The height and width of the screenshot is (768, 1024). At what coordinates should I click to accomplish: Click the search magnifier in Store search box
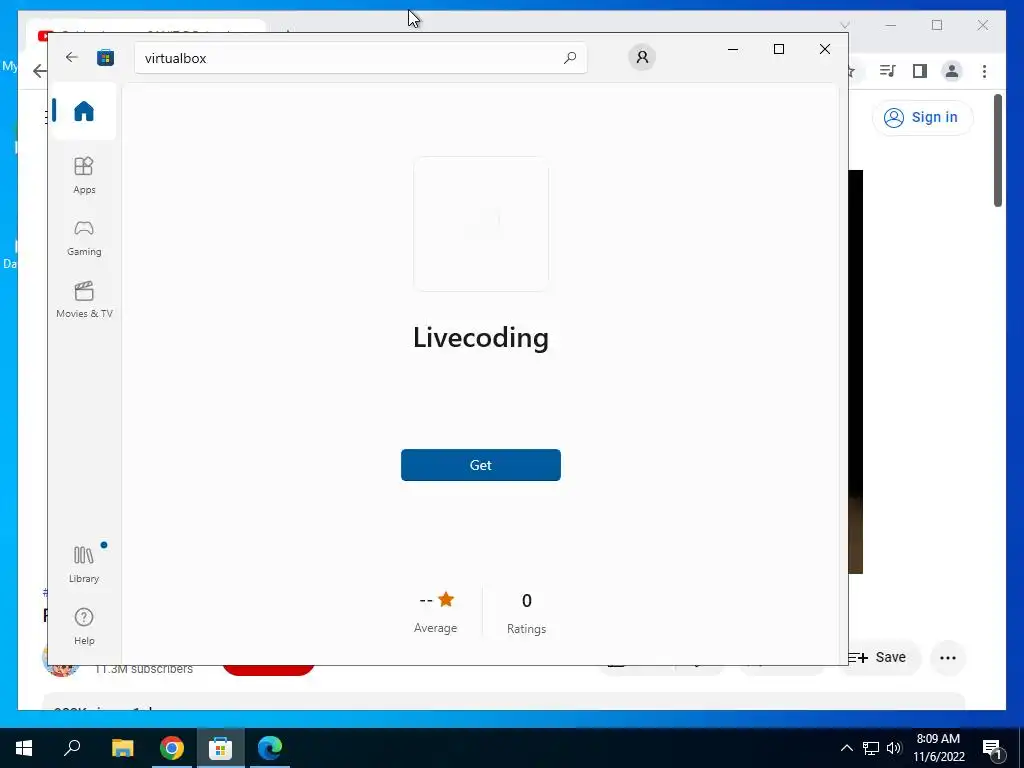569,57
